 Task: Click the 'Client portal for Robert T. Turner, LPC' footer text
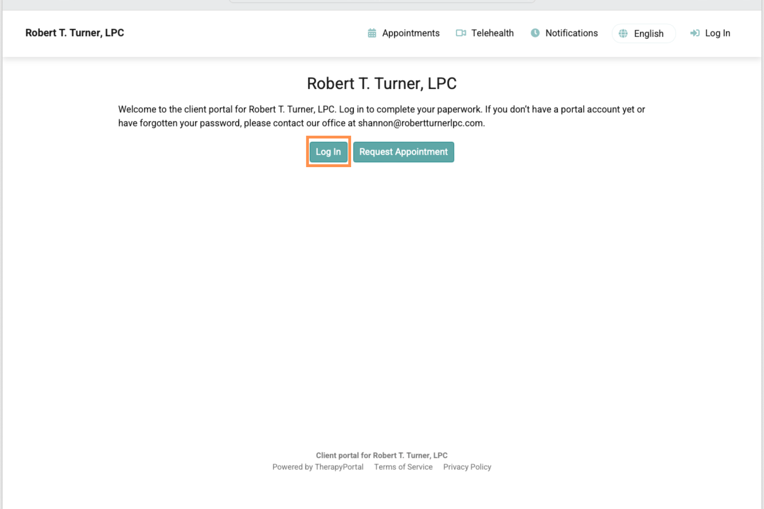tap(382, 455)
